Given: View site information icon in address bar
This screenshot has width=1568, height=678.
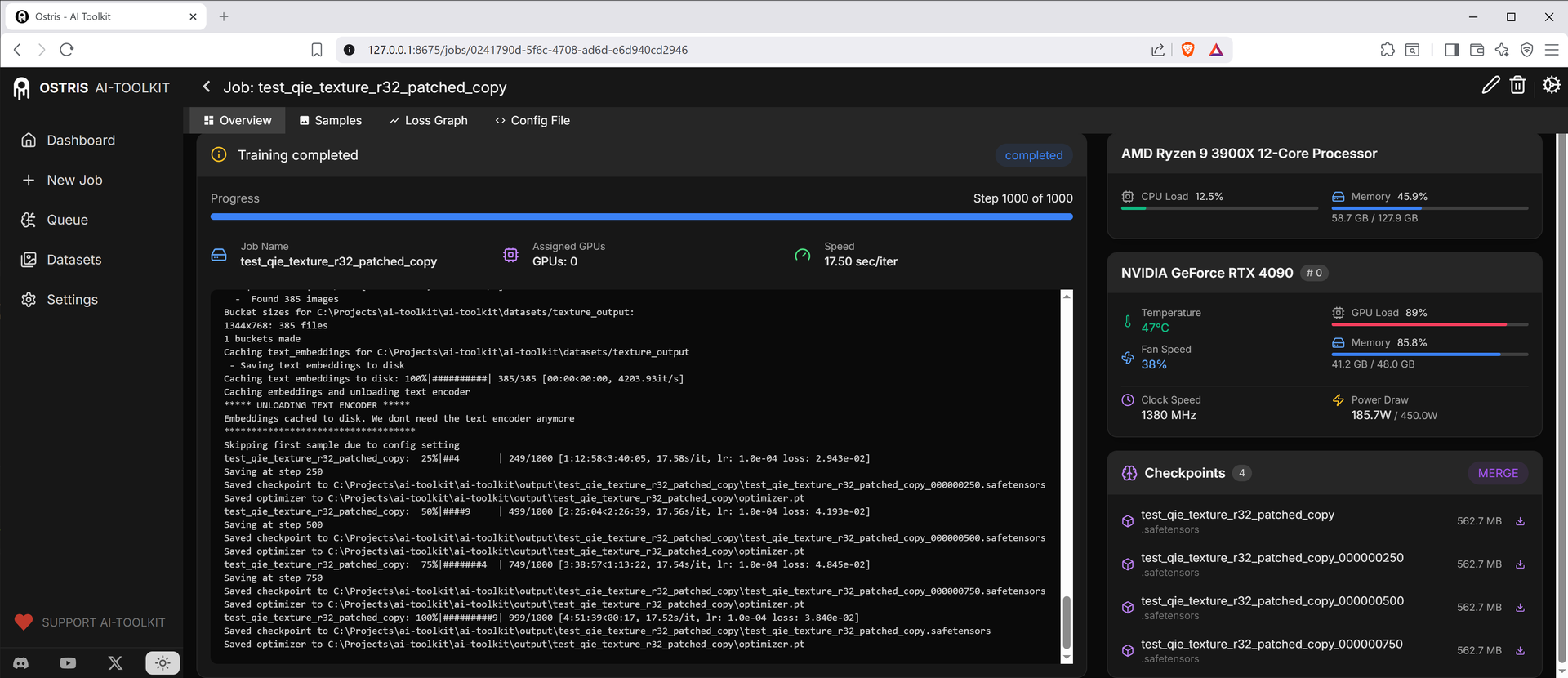Looking at the screenshot, I should click(350, 50).
